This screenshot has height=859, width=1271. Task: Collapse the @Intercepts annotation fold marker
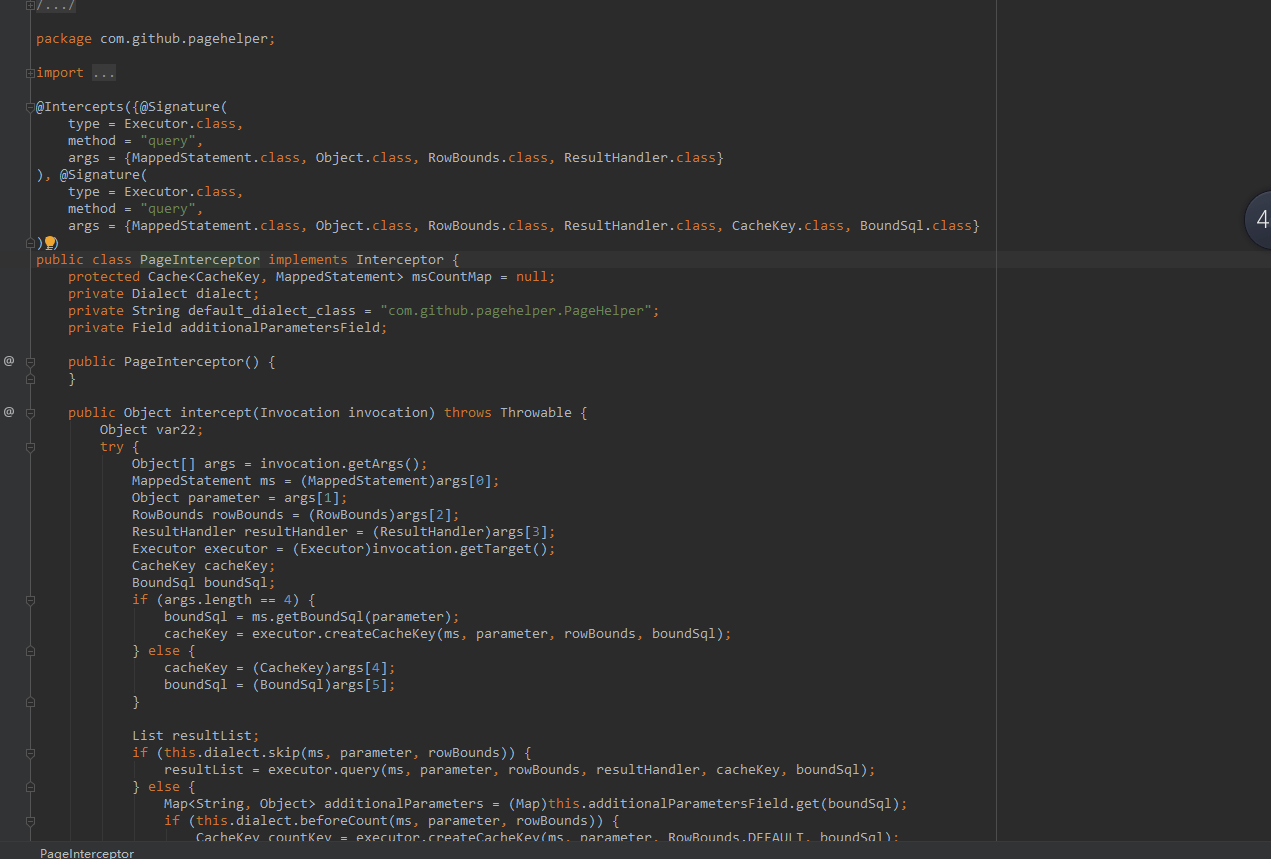point(30,107)
